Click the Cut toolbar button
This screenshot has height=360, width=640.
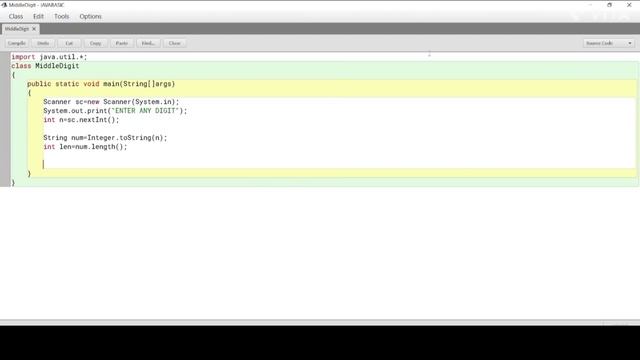coord(69,43)
